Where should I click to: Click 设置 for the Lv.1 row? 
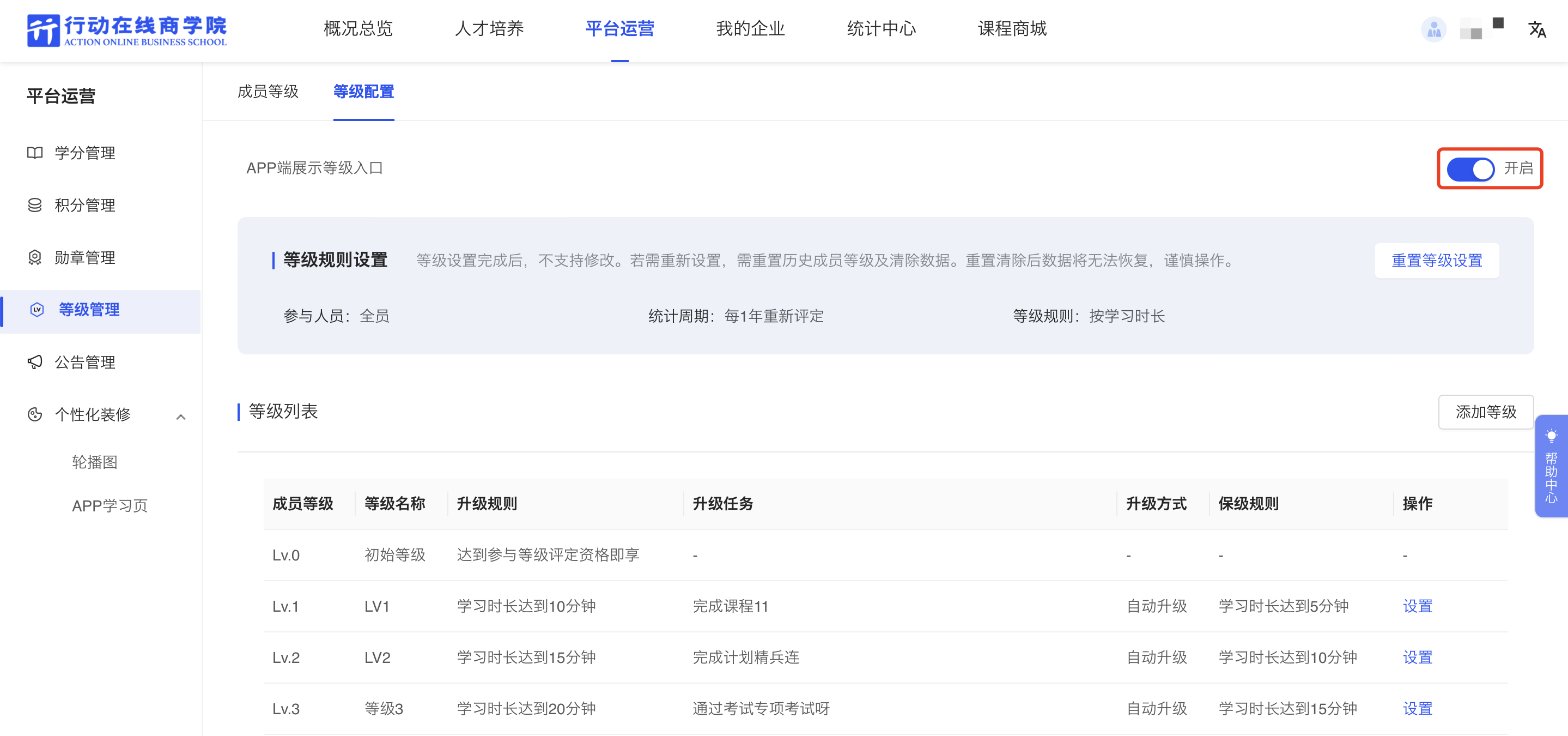point(1417,606)
